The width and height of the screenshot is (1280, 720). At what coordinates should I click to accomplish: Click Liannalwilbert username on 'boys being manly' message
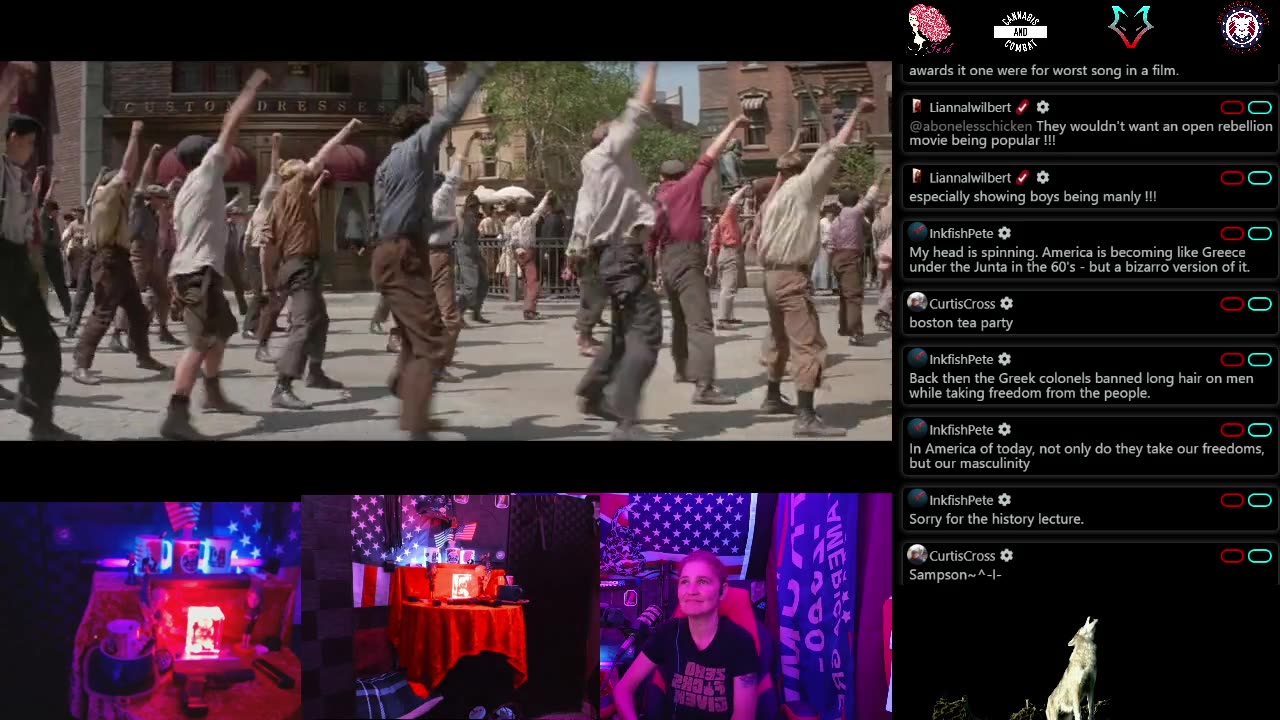(x=970, y=177)
